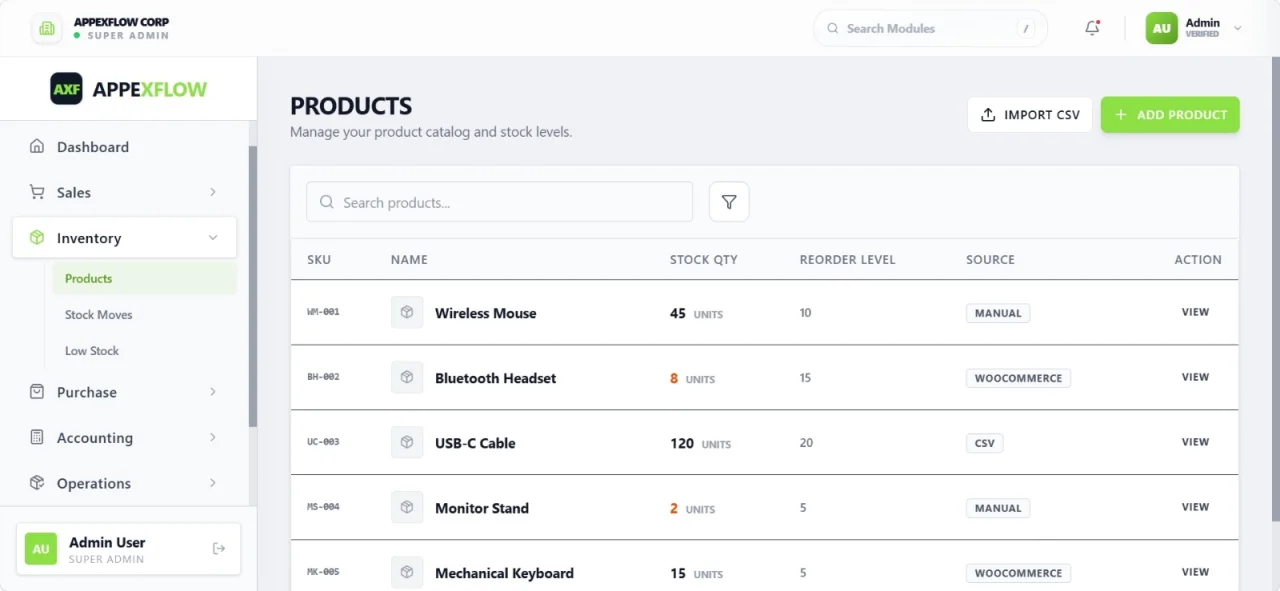View the Wireless Mouse product

pyautogui.click(x=1195, y=312)
